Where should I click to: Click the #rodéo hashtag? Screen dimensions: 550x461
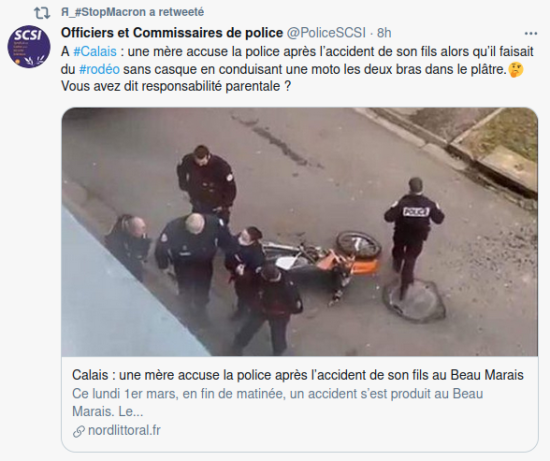pyautogui.click(x=99, y=69)
